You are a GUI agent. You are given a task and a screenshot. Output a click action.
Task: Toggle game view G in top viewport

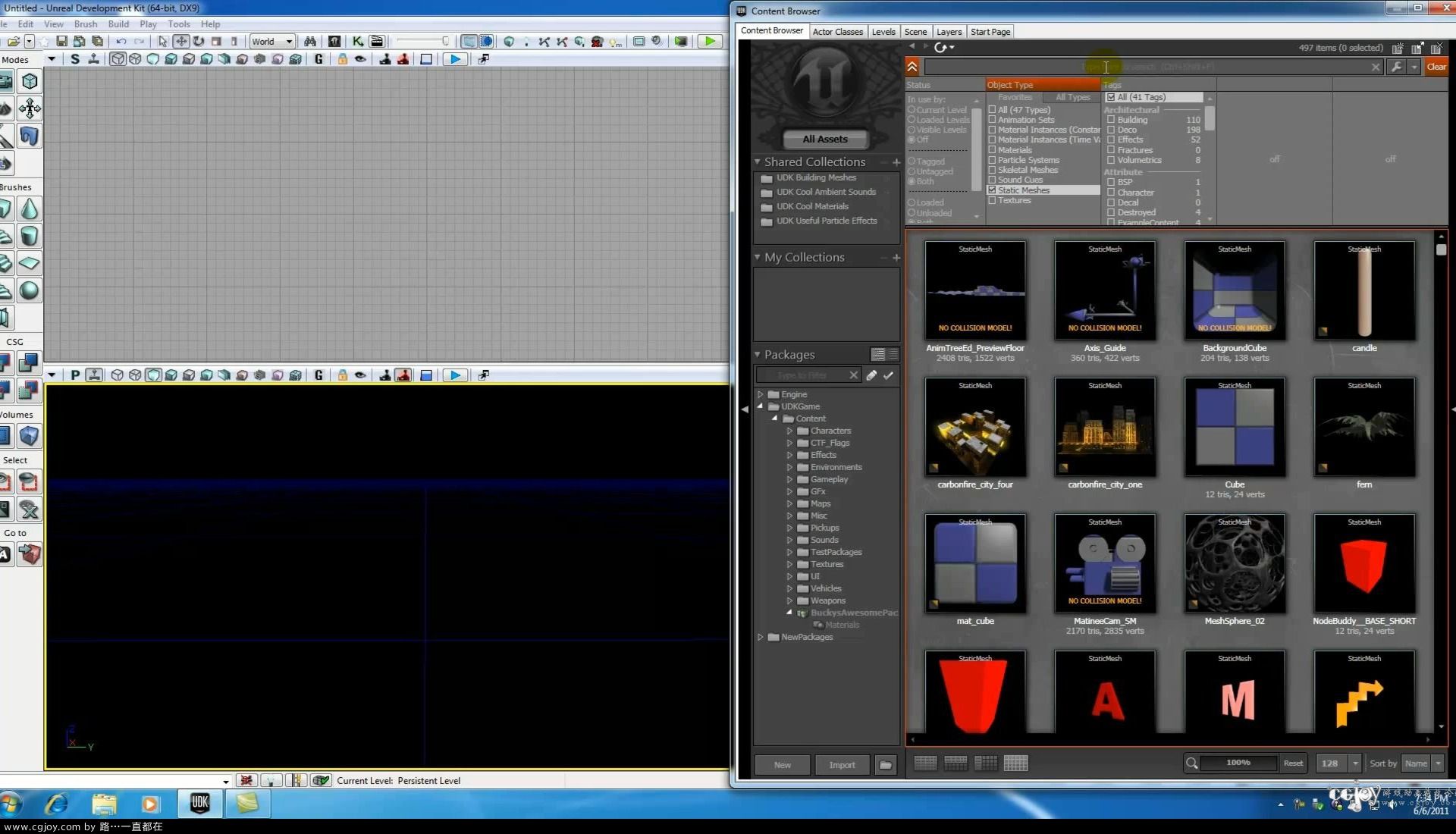click(x=318, y=59)
